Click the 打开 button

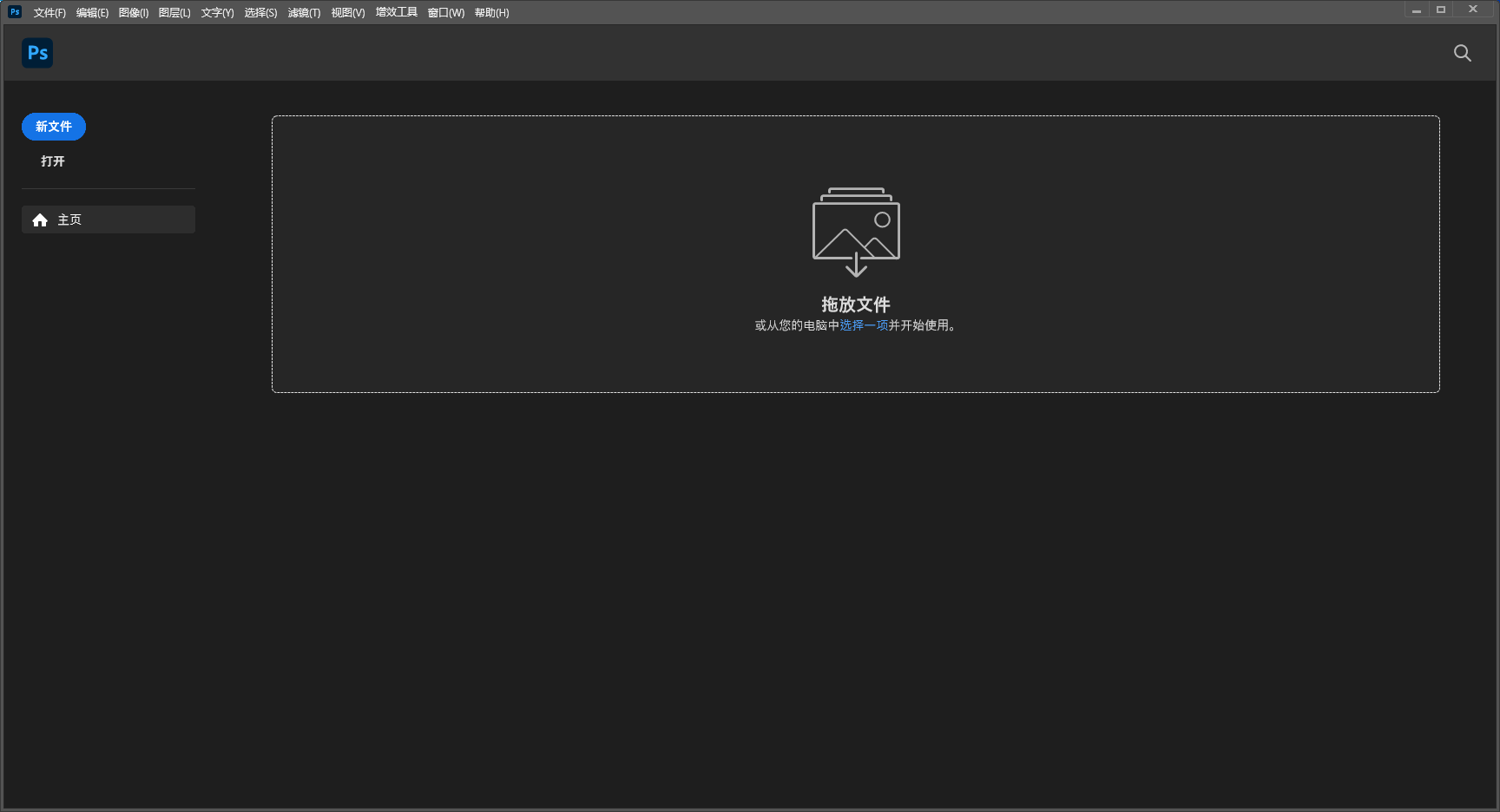click(x=53, y=161)
